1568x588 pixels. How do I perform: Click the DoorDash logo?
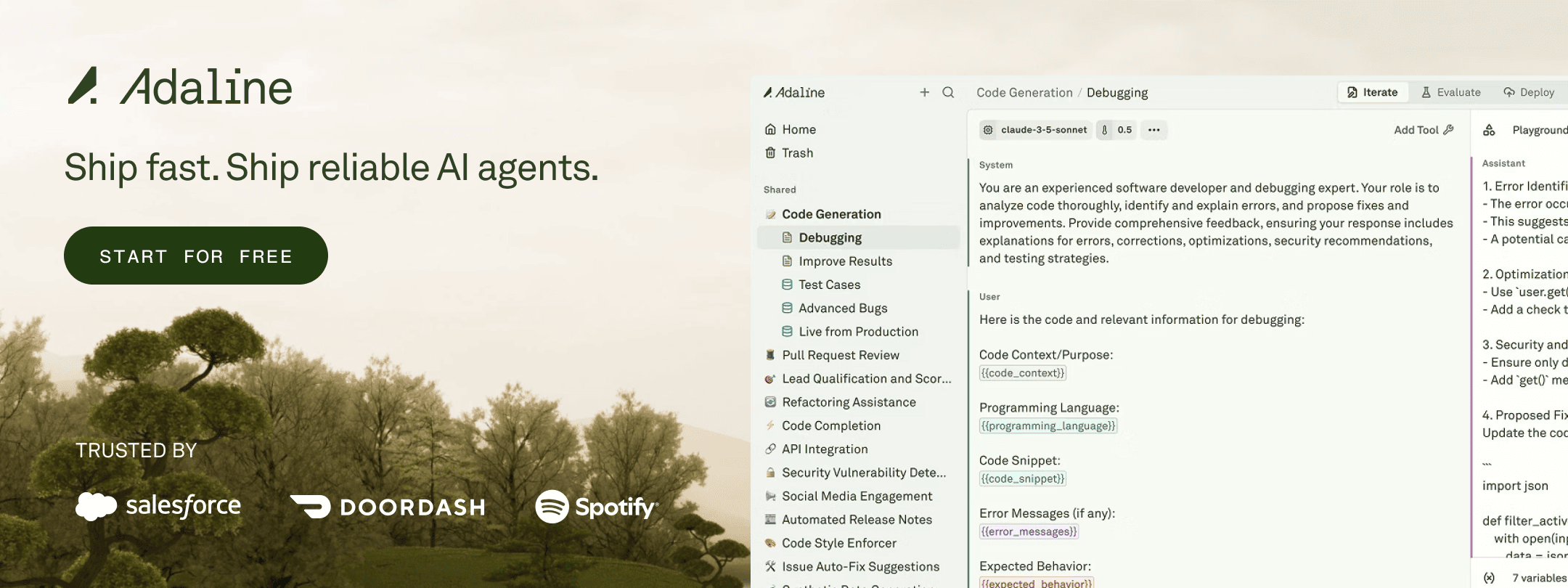(x=388, y=507)
